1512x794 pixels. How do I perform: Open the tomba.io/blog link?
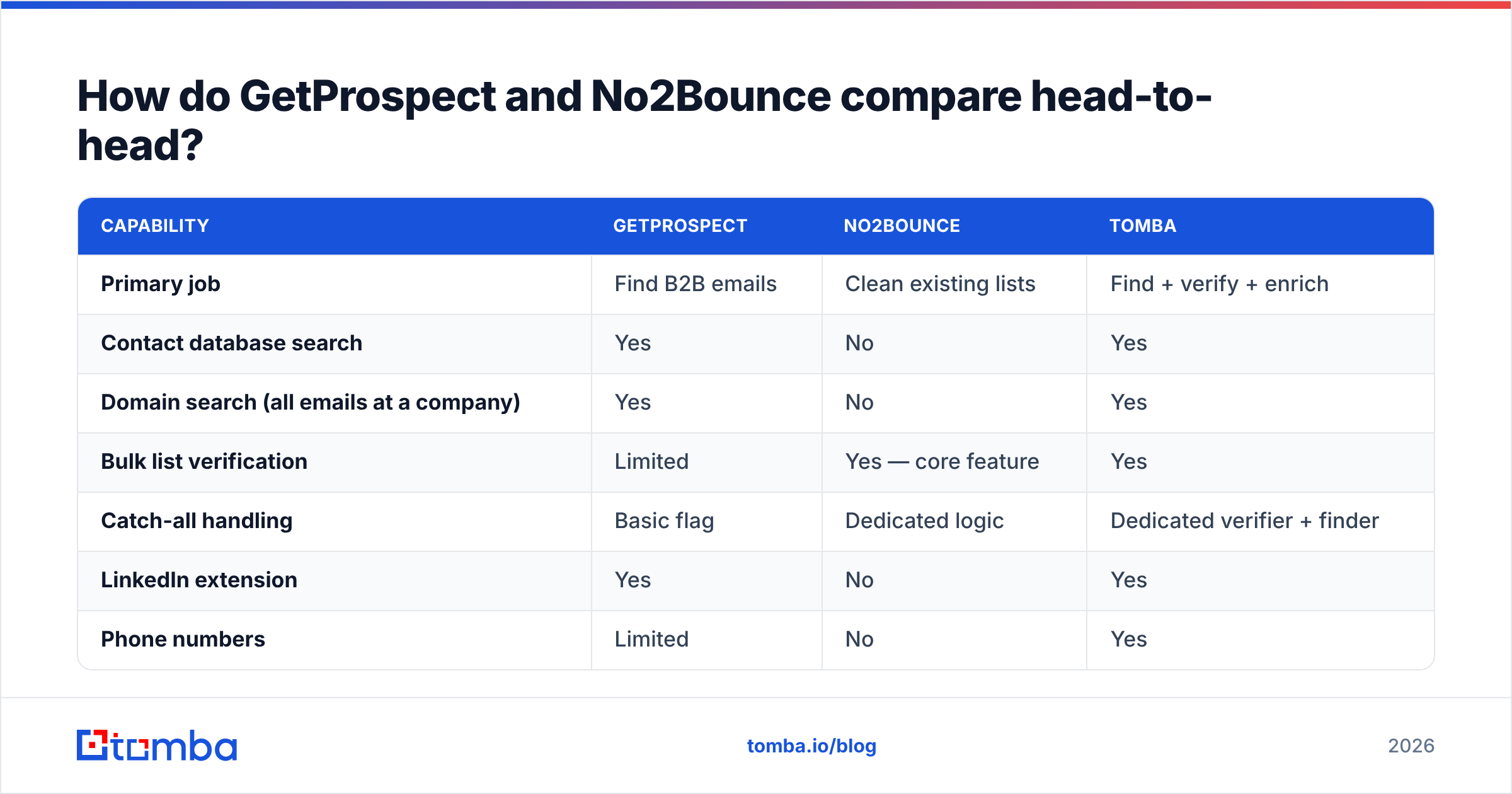[811, 746]
